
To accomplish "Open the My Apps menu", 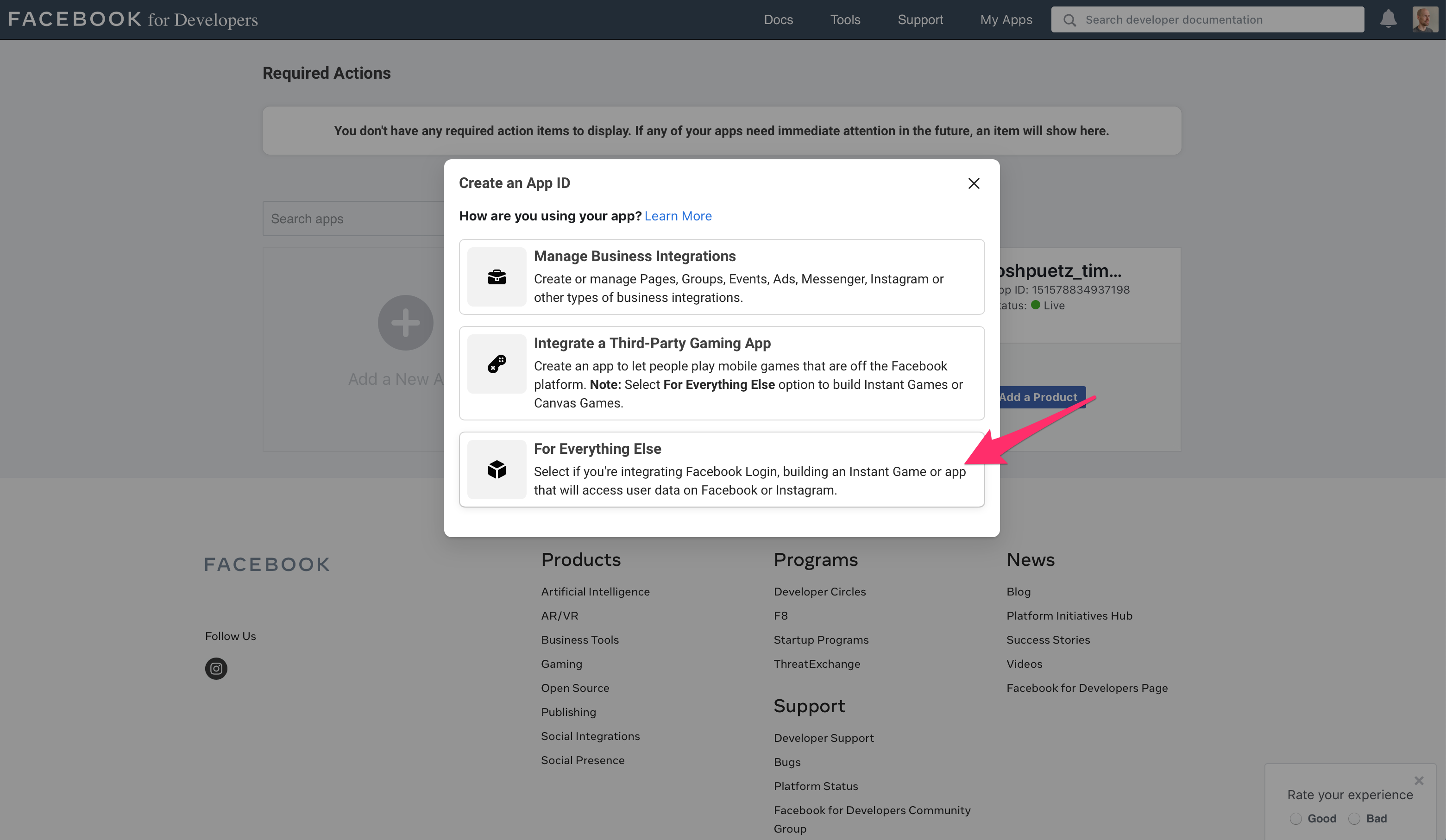I will click(x=1006, y=19).
